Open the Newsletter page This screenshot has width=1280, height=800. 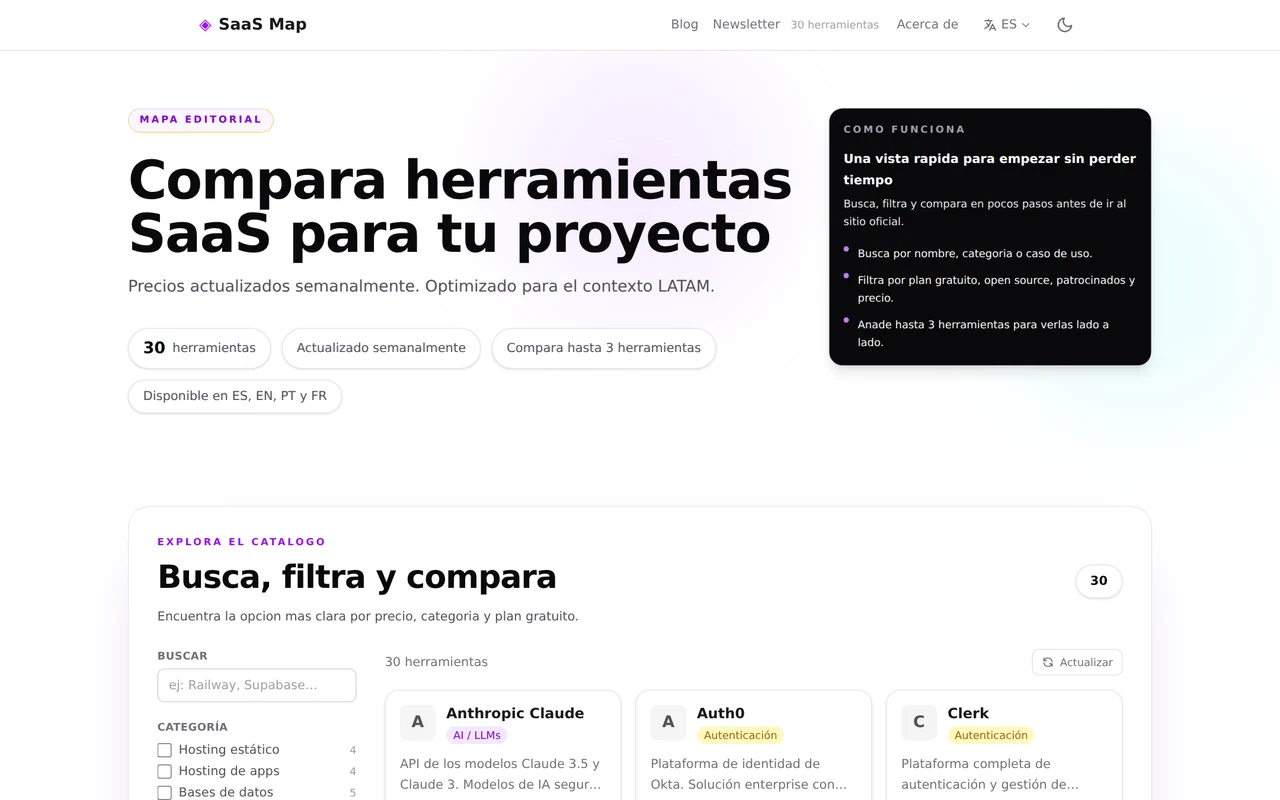click(746, 24)
